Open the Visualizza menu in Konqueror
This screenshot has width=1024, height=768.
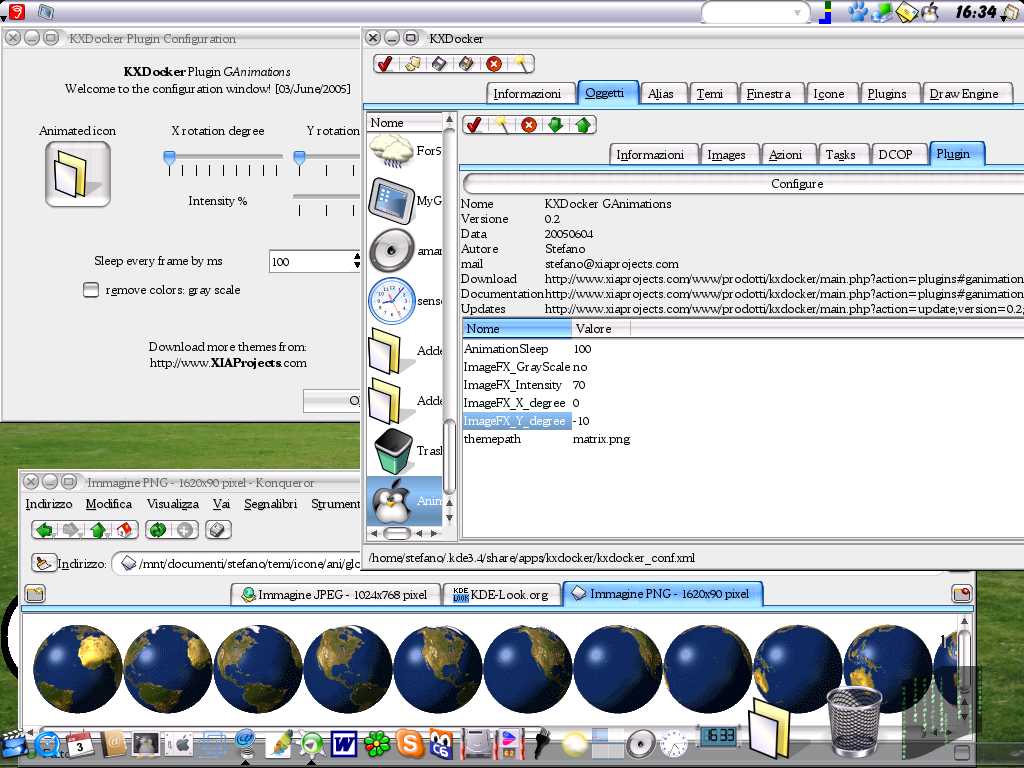click(172, 504)
